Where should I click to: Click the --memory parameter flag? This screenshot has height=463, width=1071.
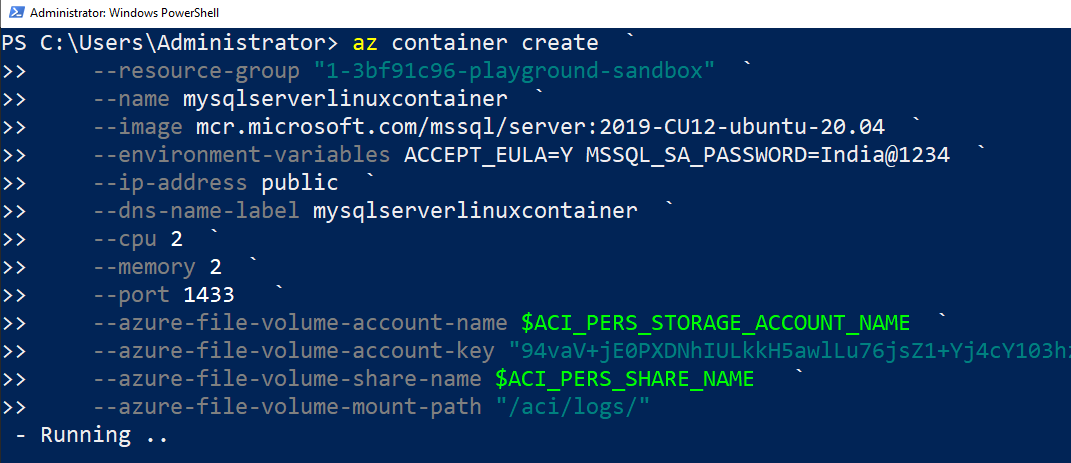144,267
